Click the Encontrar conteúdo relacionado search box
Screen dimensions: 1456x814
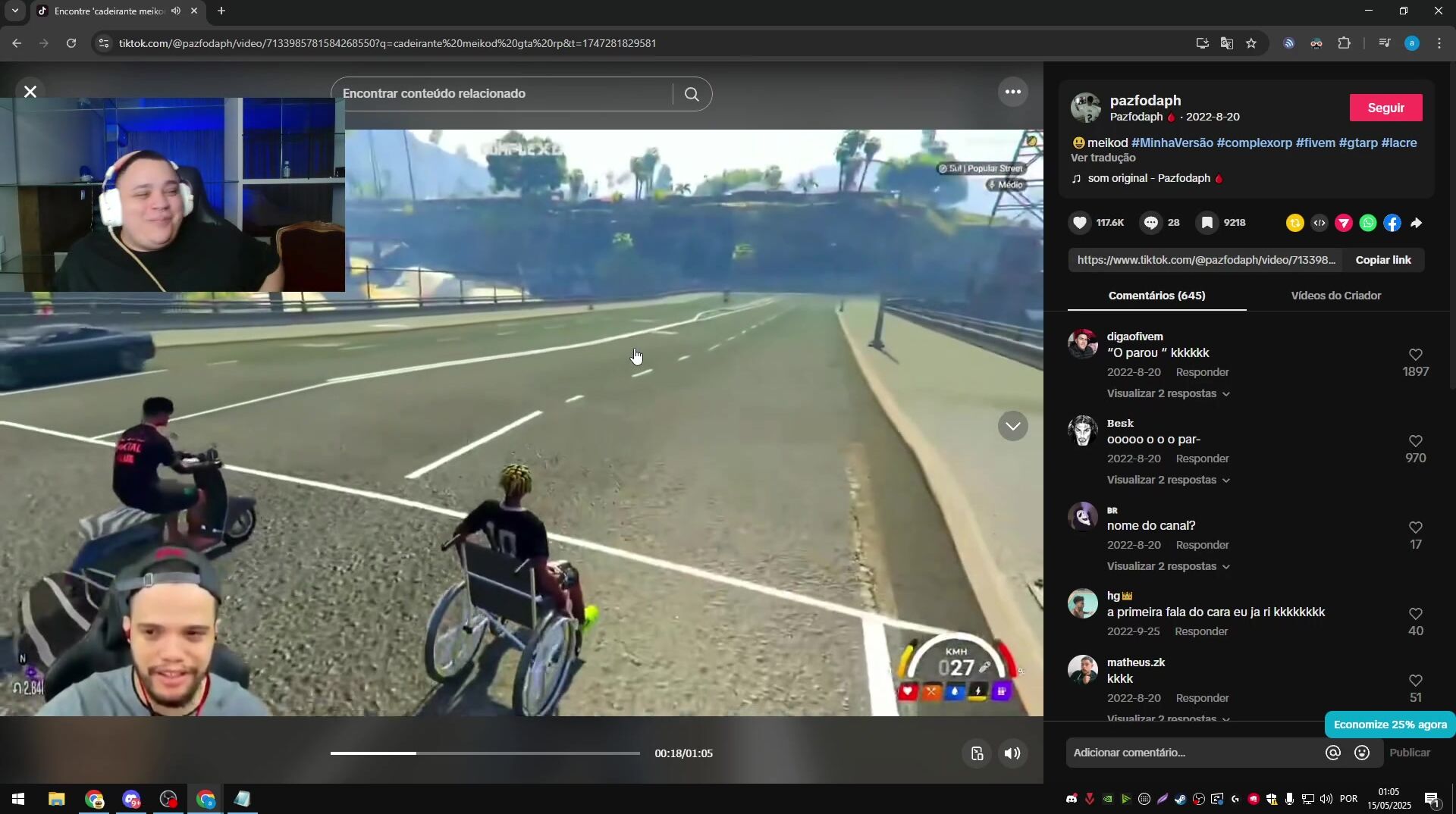pos(502,94)
